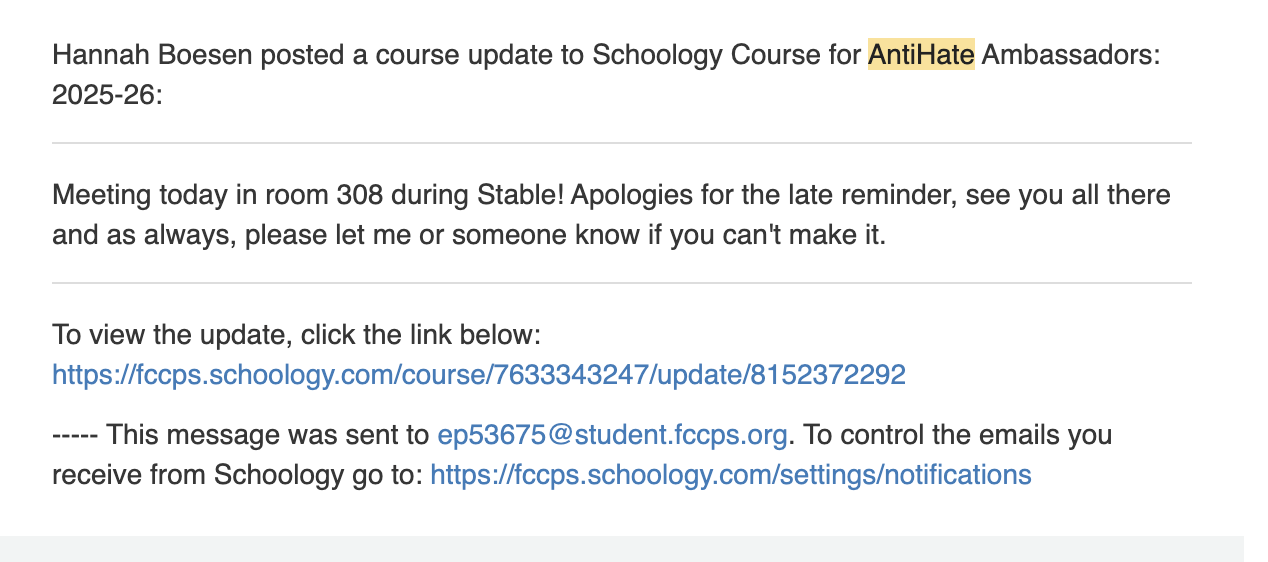Image resolution: width=1268 pixels, height=562 pixels.
Task: Click "To view the update" instruction text
Action: 163,335
